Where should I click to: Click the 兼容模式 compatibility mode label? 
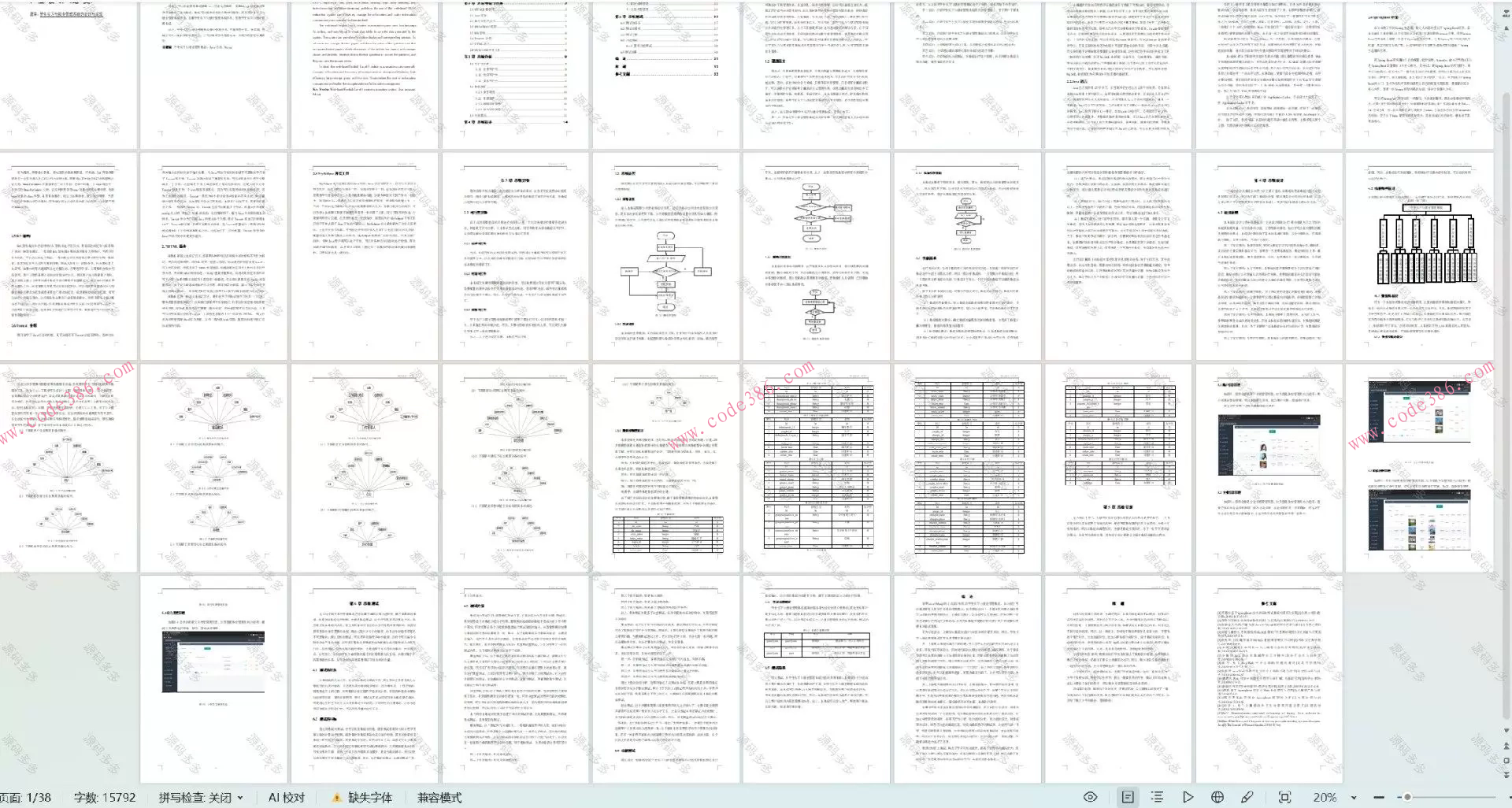(439, 798)
